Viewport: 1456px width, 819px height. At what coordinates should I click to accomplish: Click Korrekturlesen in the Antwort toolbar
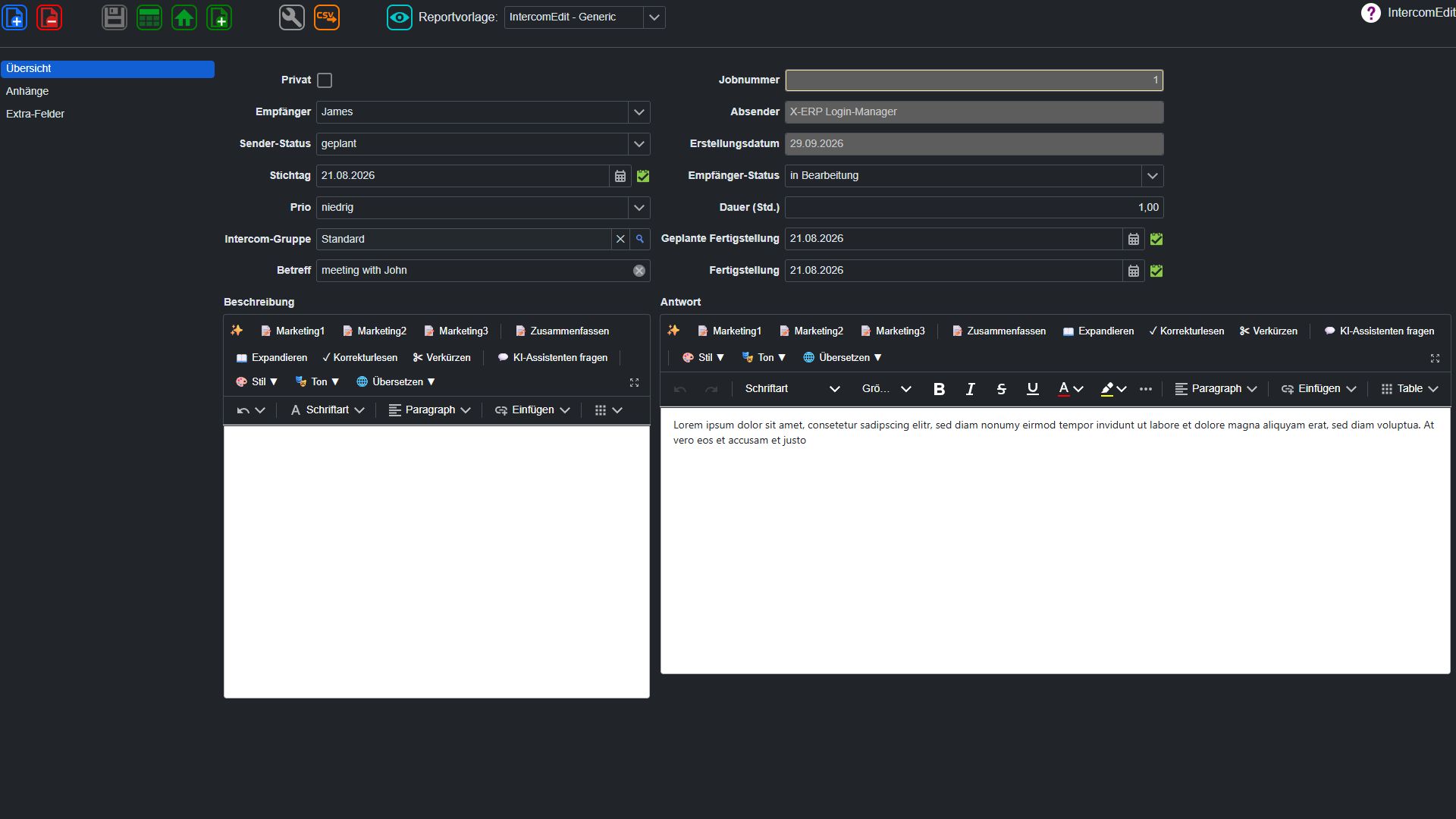coord(1186,331)
